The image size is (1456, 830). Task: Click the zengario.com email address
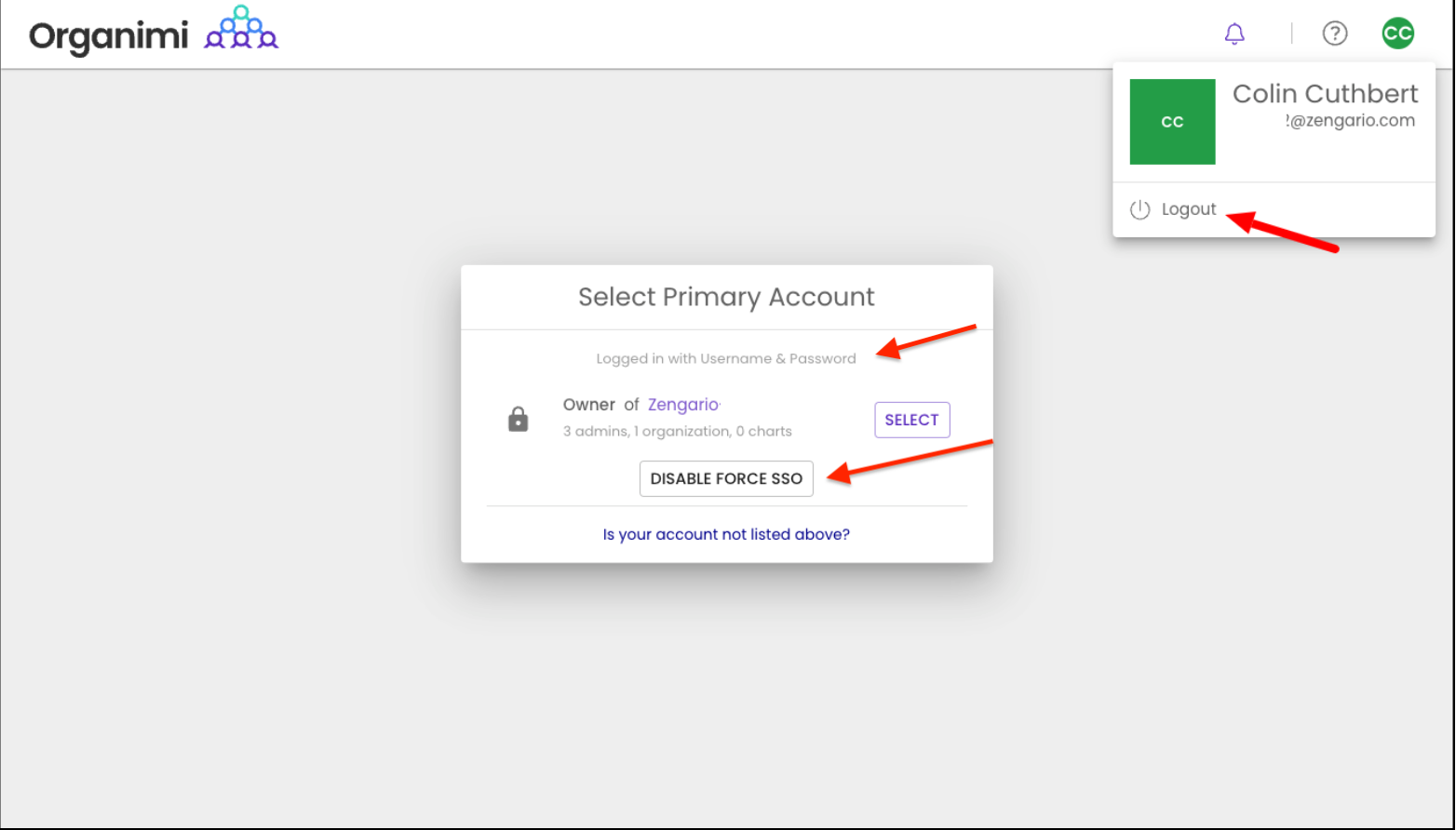[1350, 121]
